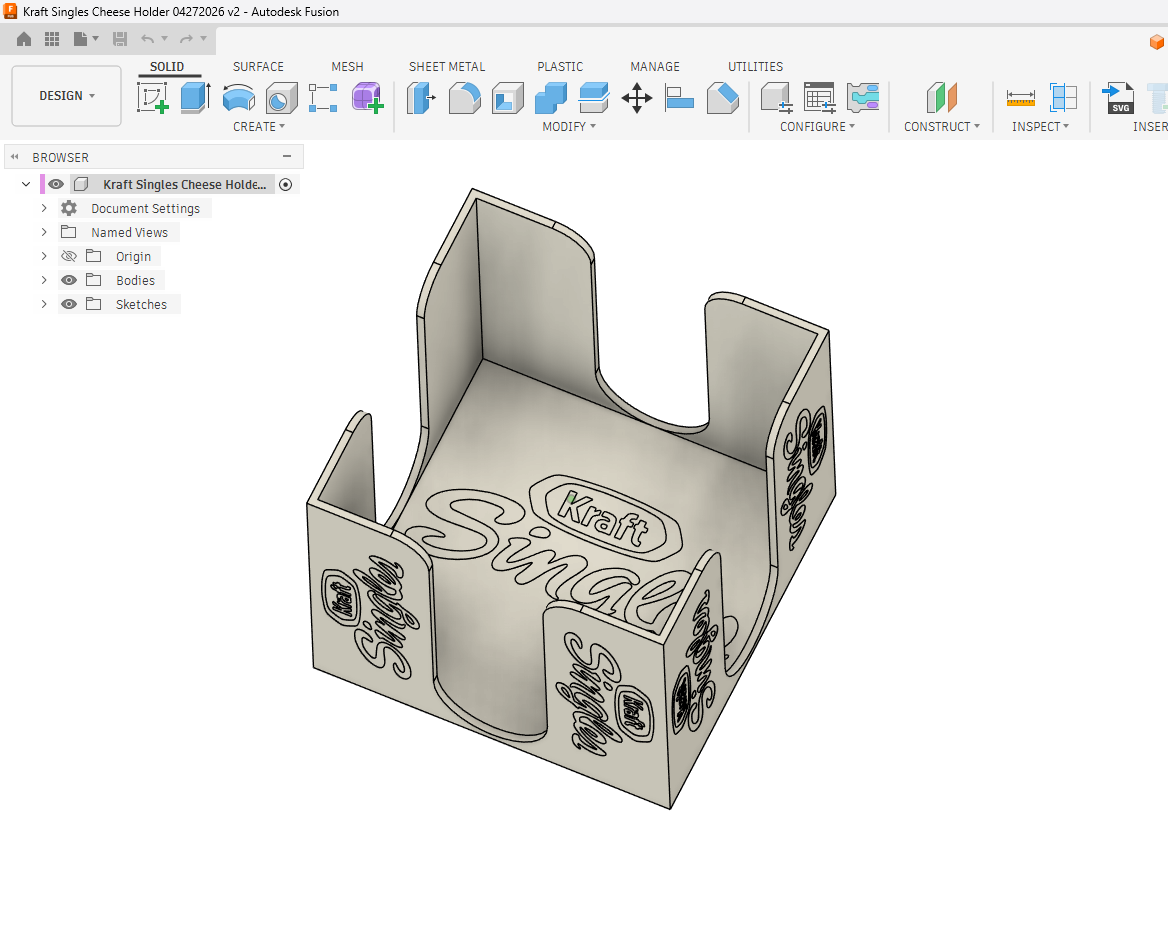Open the CREATE dropdown menu
Viewport: 1168px width, 939px height.
[x=258, y=127]
